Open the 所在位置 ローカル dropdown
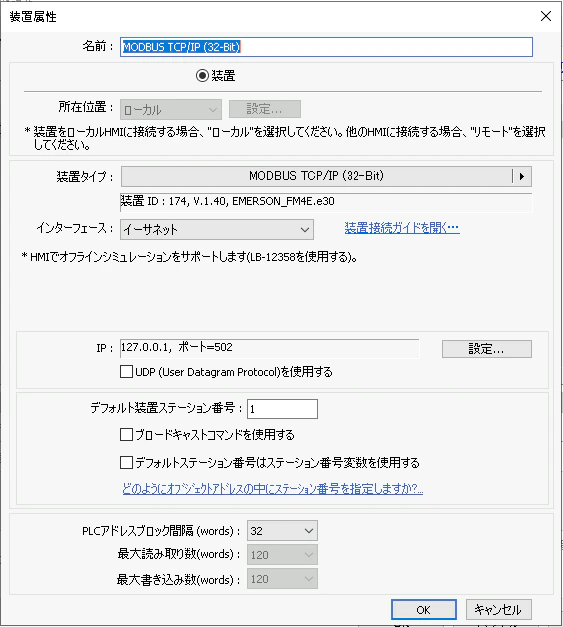 click(x=171, y=110)
